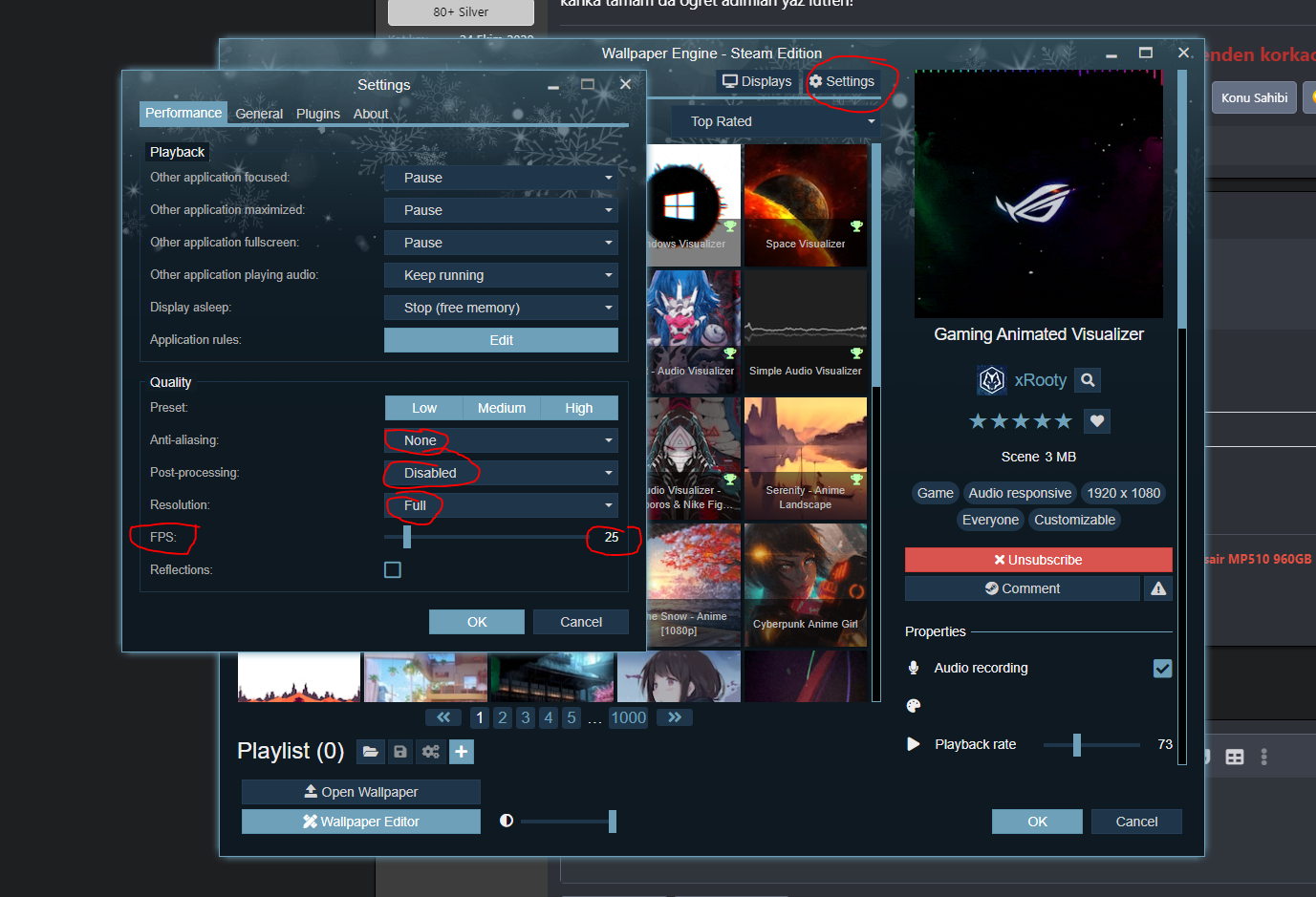Image resolution: width=1316 pixels, height=897 pixels.
Task: Open xRooty author profile link
Action: pyautogui.click(x=1041, y=380)
